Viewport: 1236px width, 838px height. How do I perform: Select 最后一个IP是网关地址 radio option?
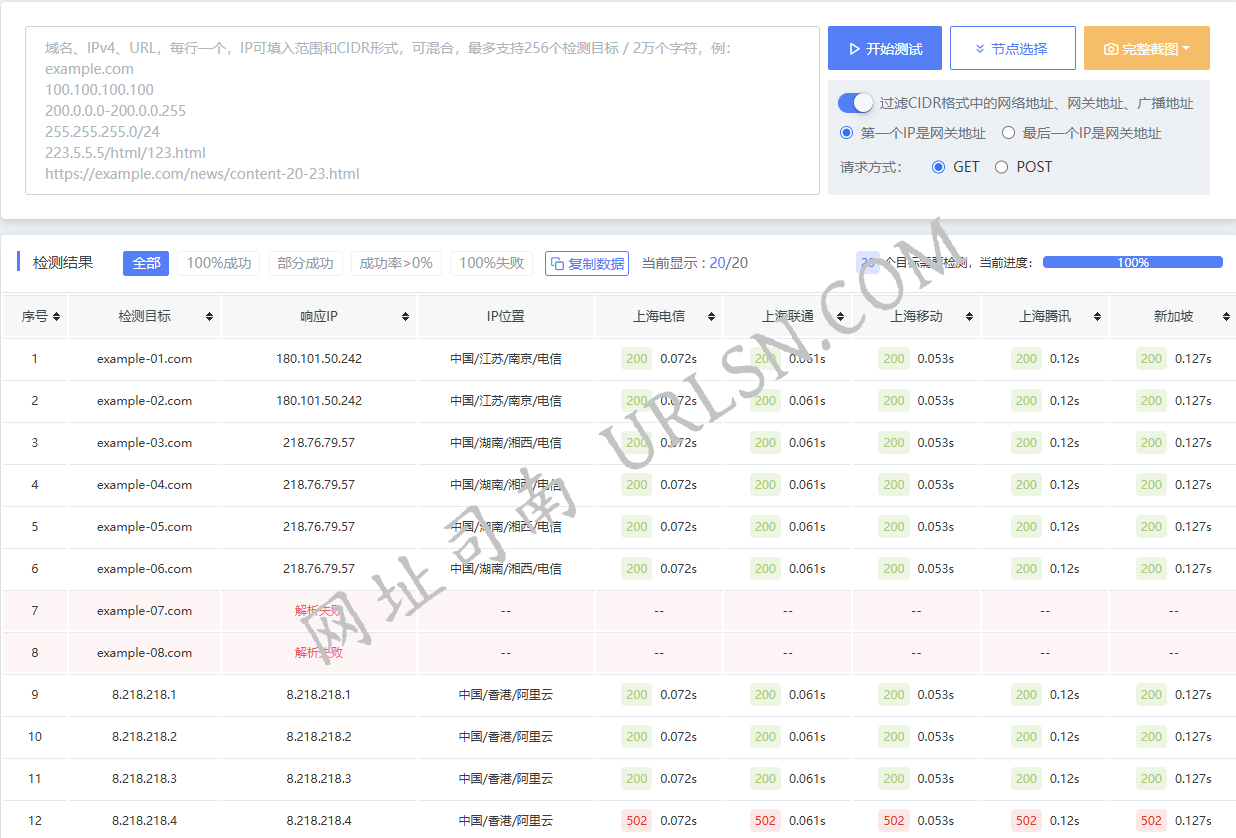[1008, 132]
